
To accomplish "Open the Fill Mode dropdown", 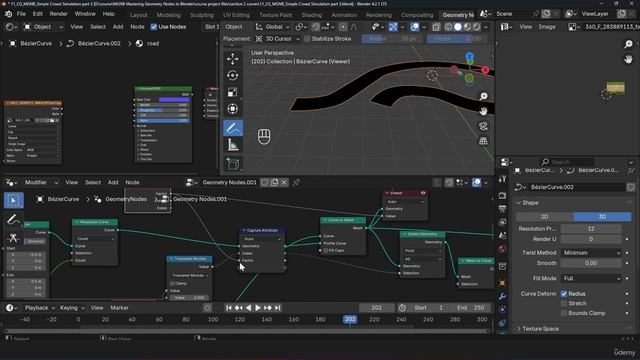I will [591, 278].
